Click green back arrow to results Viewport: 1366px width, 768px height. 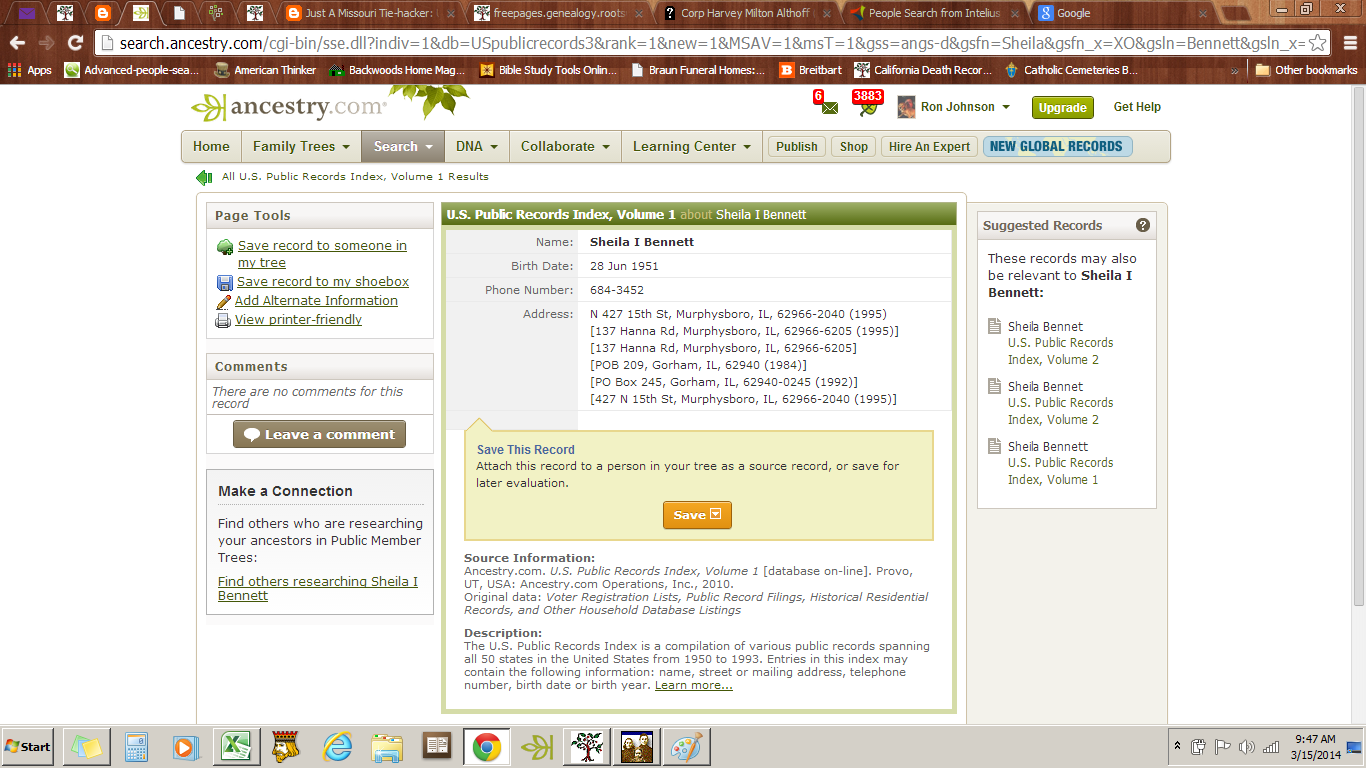205,177
